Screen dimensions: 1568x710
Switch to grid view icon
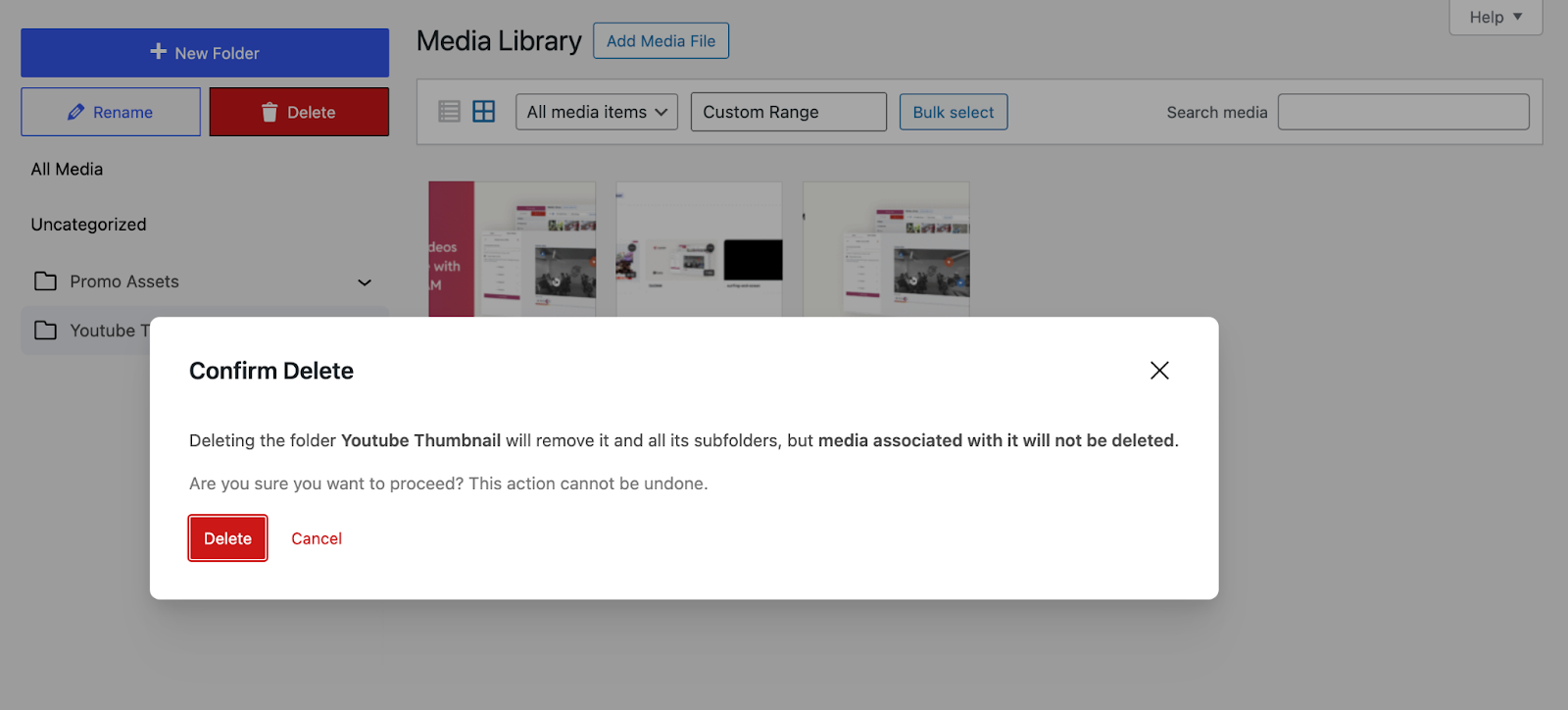tap(484, 112)
